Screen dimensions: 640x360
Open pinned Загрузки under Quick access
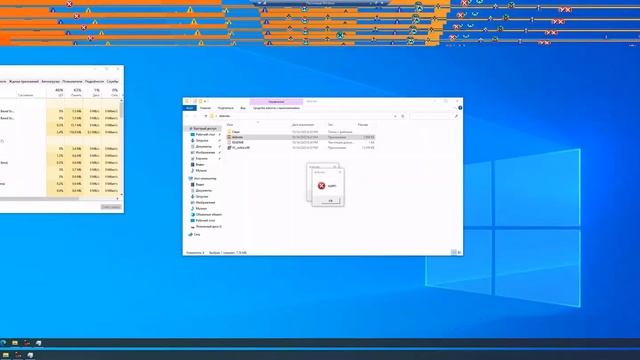202,140
